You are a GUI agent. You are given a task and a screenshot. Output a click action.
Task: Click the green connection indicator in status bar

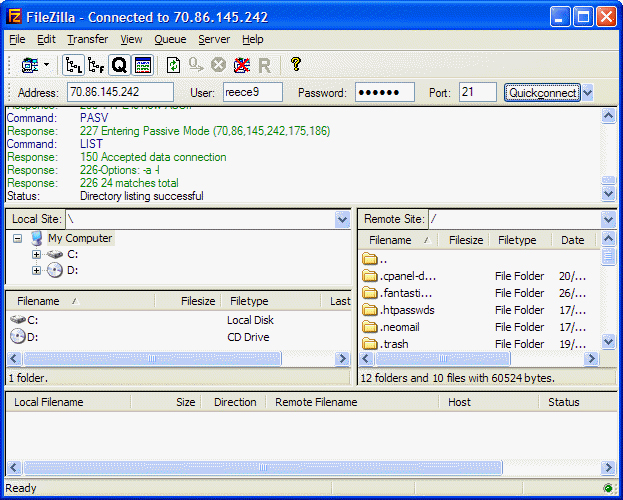[608, 488]
